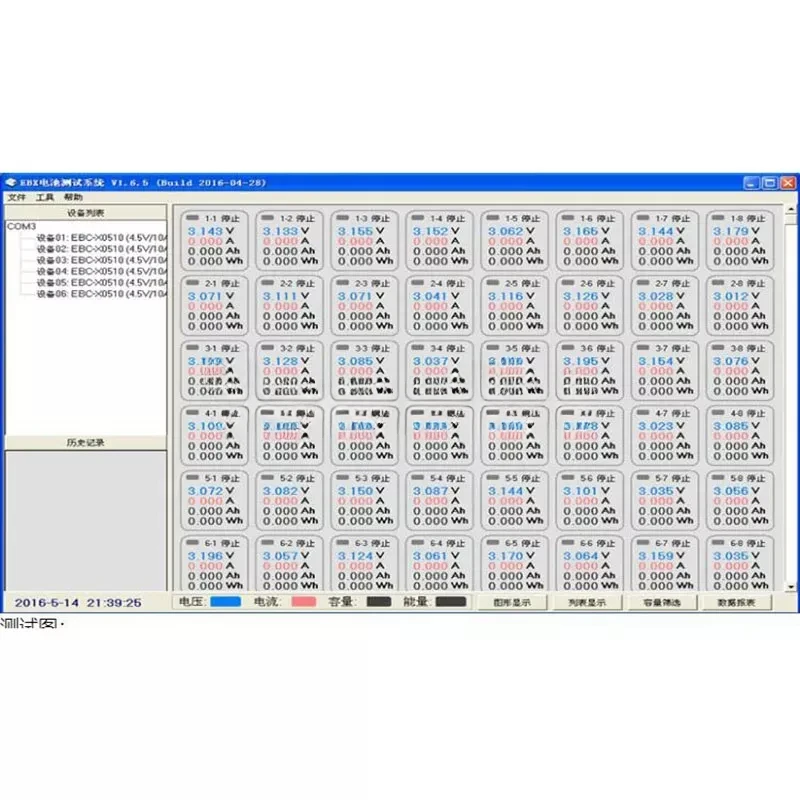The image size is (800, 800).
Task: Click the gray status indicator of channel 2-2
Action: coord(267,283)
